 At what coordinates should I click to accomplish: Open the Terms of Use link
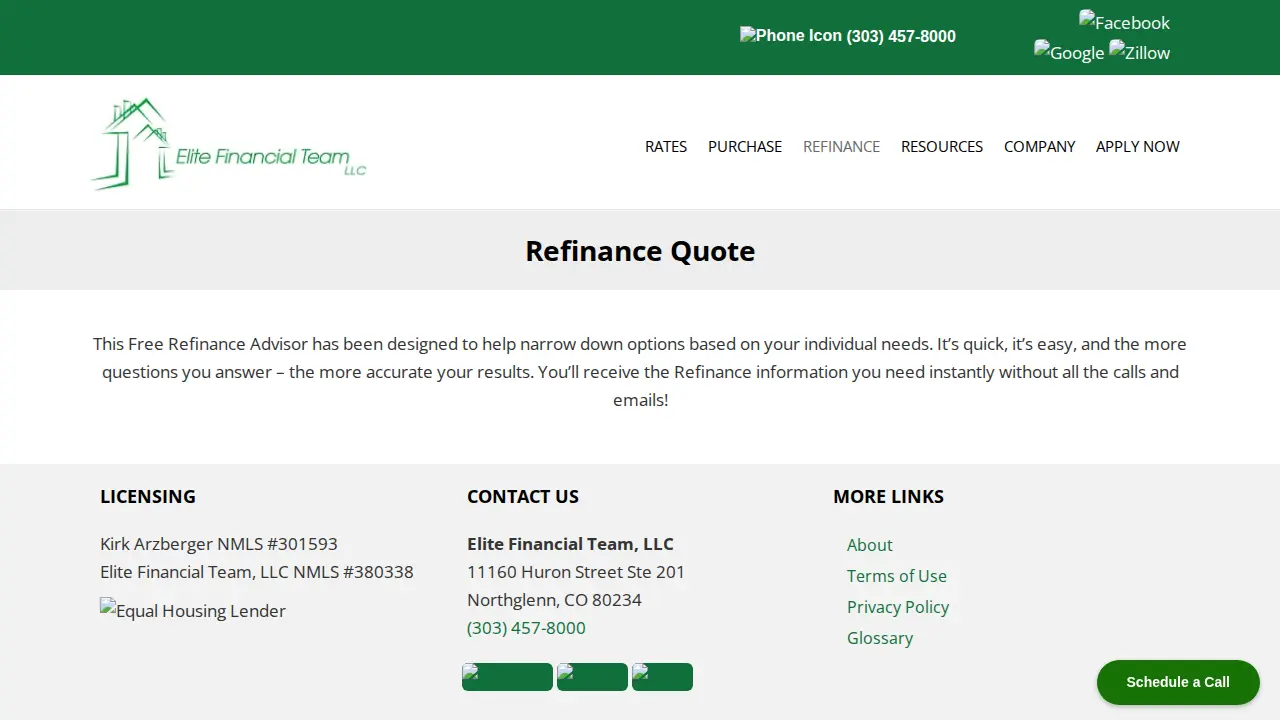click(897, 576)
